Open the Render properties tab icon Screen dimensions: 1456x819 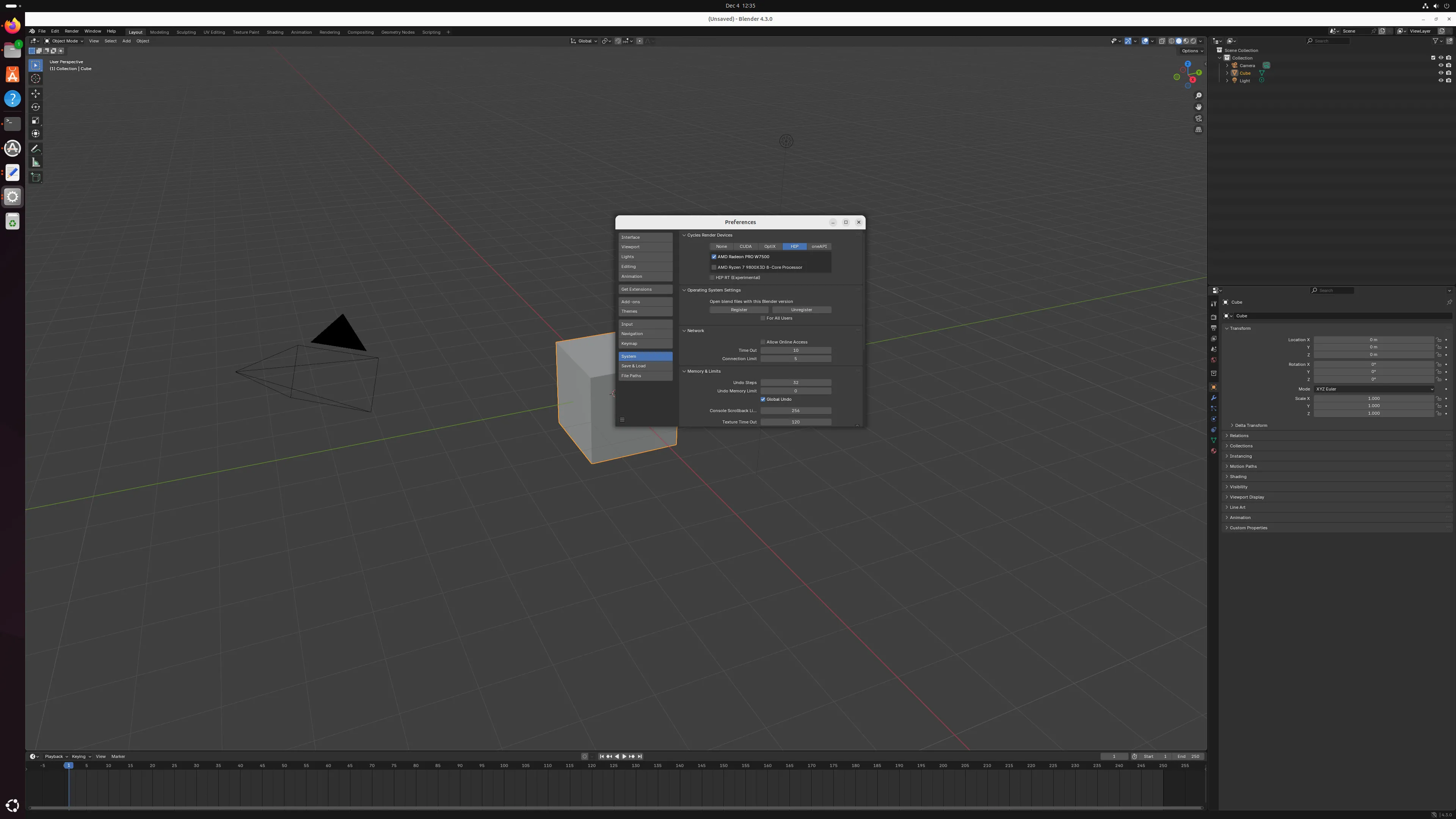click(x=1213, y=317)
